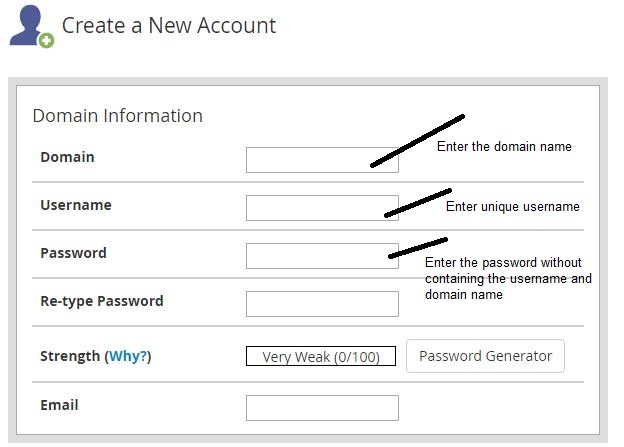Open the Why? strength link
Screen dimensions: 624x447
(128, 356)
